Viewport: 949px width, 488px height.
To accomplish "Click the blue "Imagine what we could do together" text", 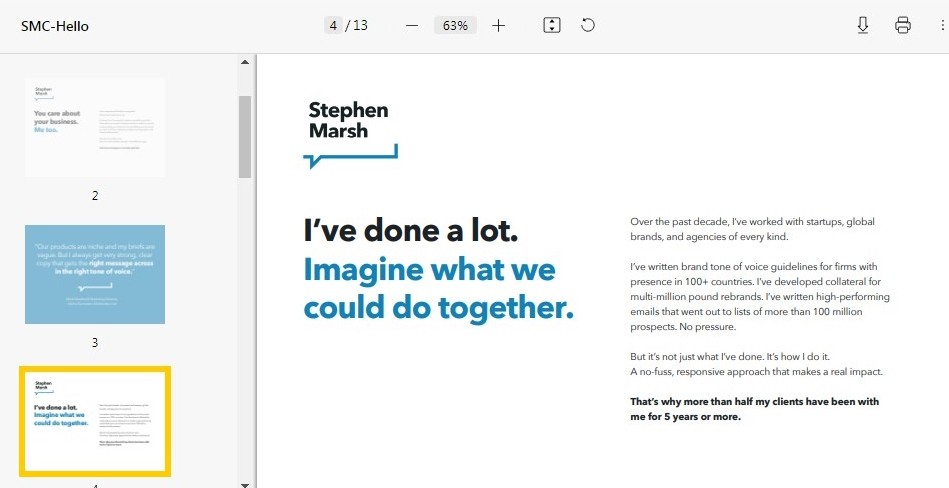I will 438,288.
